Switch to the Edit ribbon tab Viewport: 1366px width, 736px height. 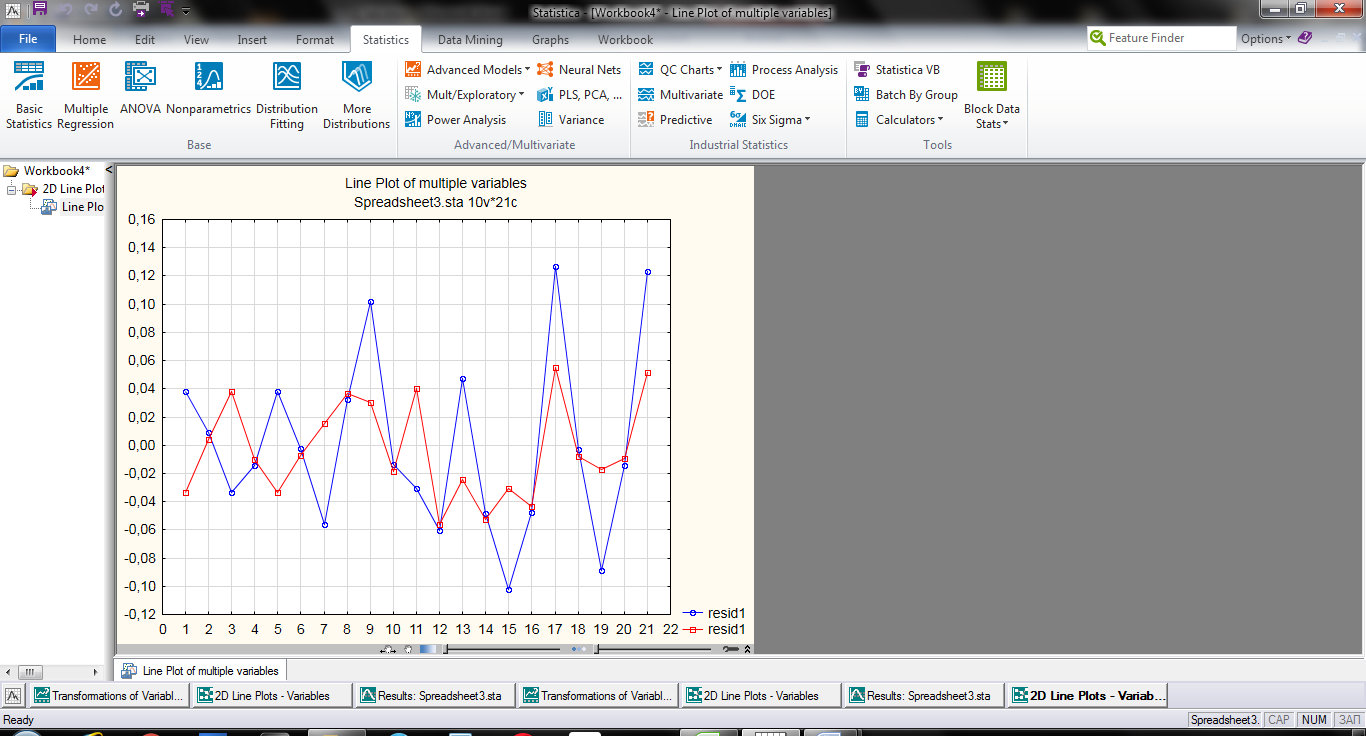pos(145,40)
